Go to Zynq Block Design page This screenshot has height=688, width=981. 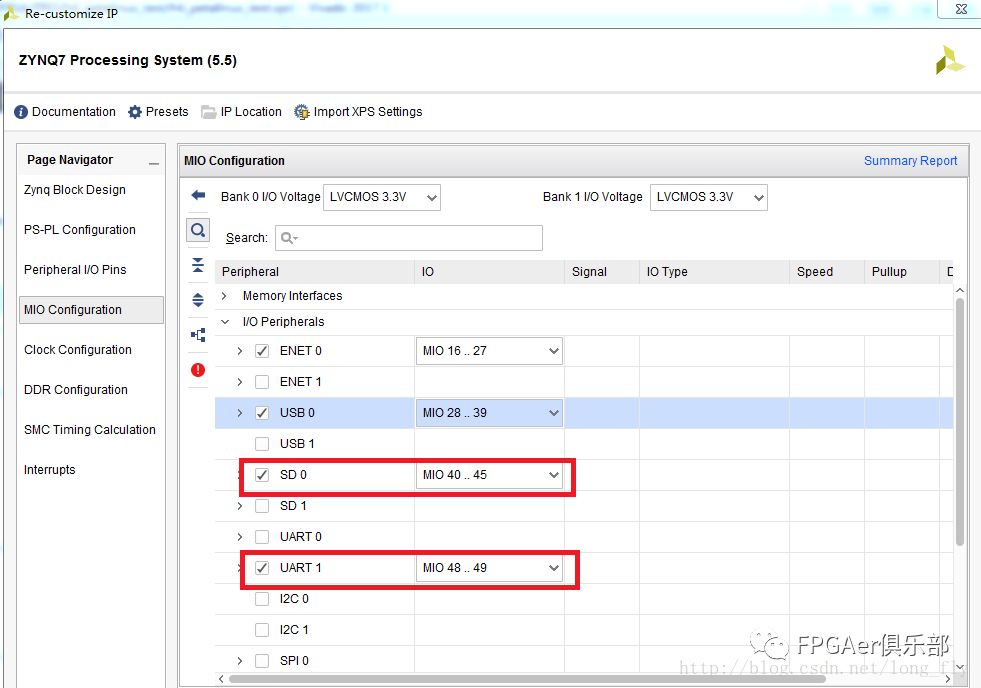tap(74, 190)
